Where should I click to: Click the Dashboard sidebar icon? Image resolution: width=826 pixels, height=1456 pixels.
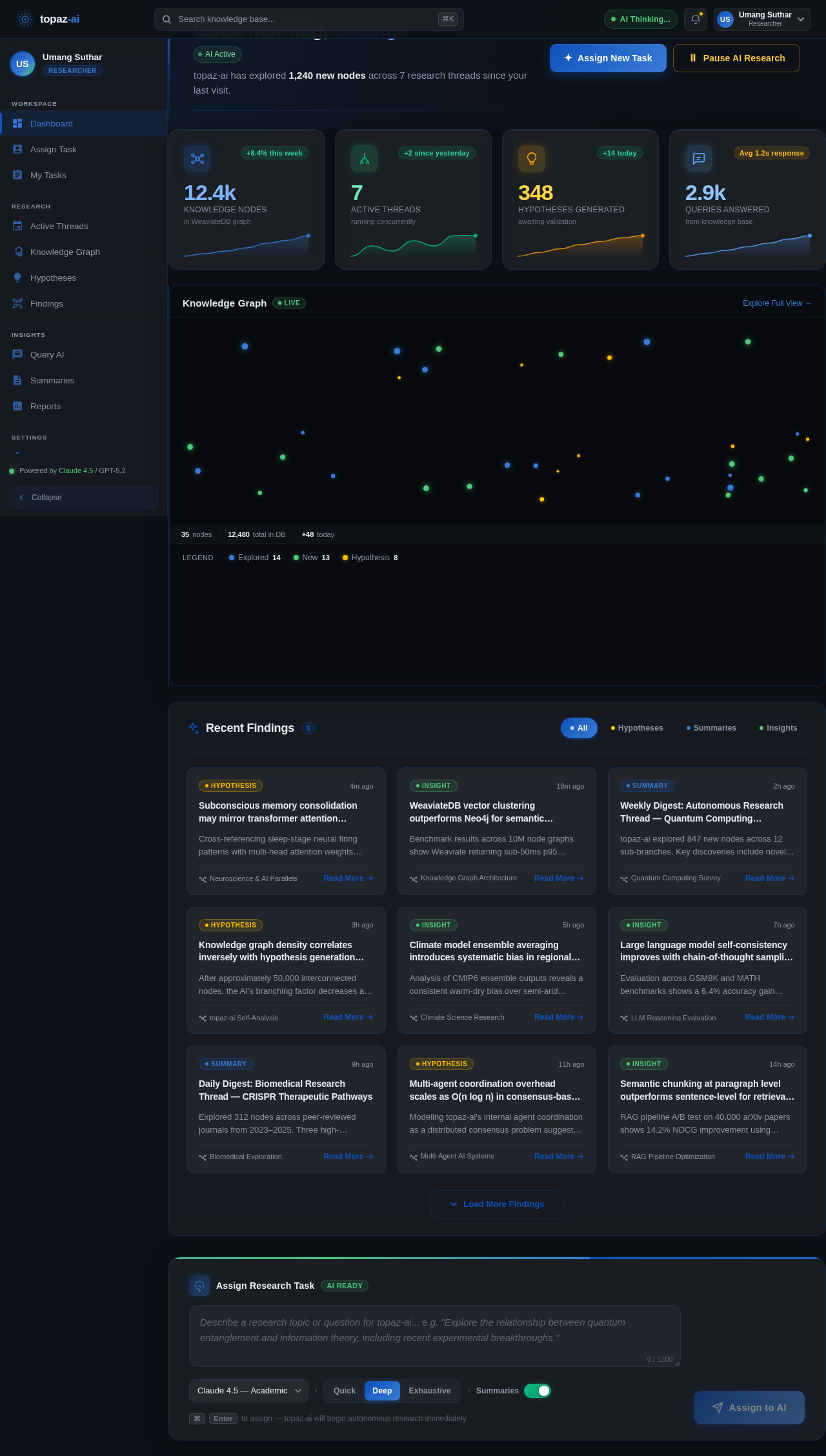17,123
